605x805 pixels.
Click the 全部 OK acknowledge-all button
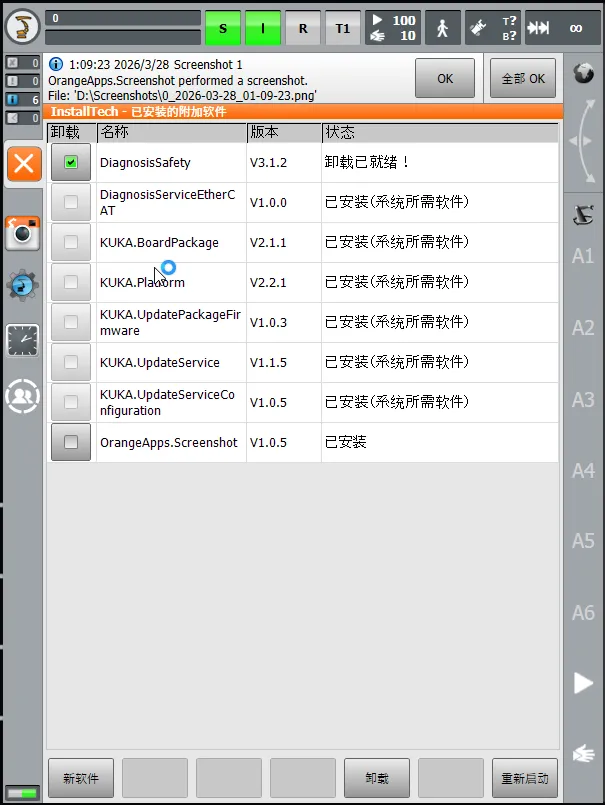(x=523, y=78)
